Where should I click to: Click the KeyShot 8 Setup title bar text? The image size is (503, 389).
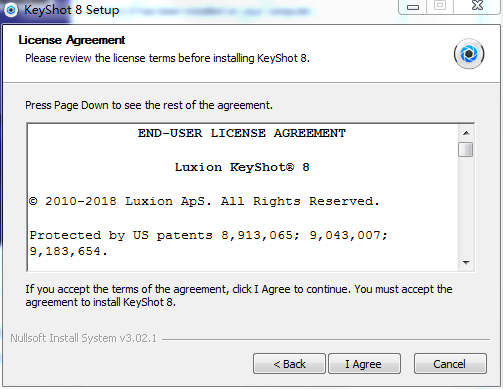(72, 10)
